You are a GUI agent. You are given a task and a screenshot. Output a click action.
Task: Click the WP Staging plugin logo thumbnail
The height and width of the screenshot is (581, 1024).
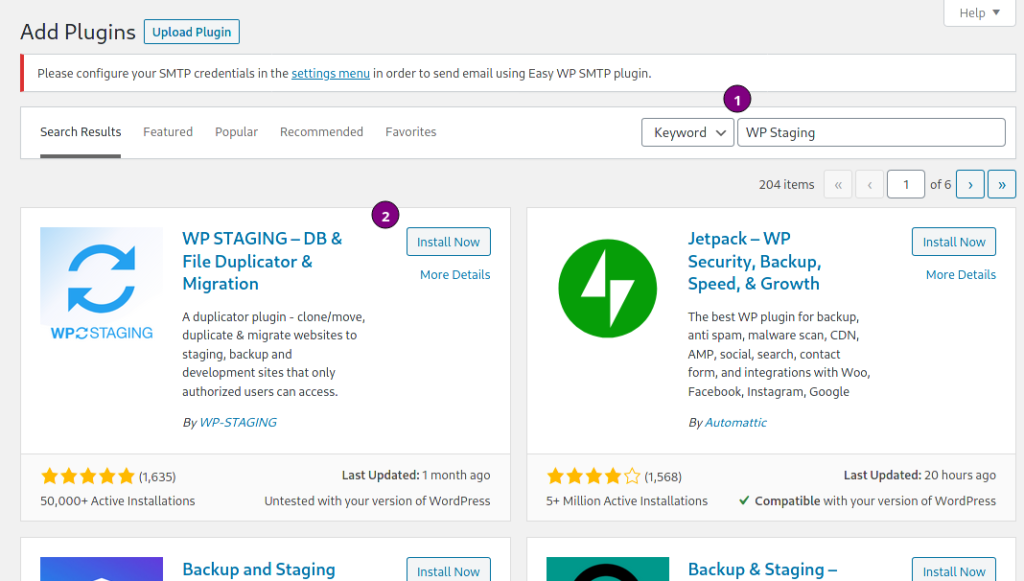coord(101,285)
